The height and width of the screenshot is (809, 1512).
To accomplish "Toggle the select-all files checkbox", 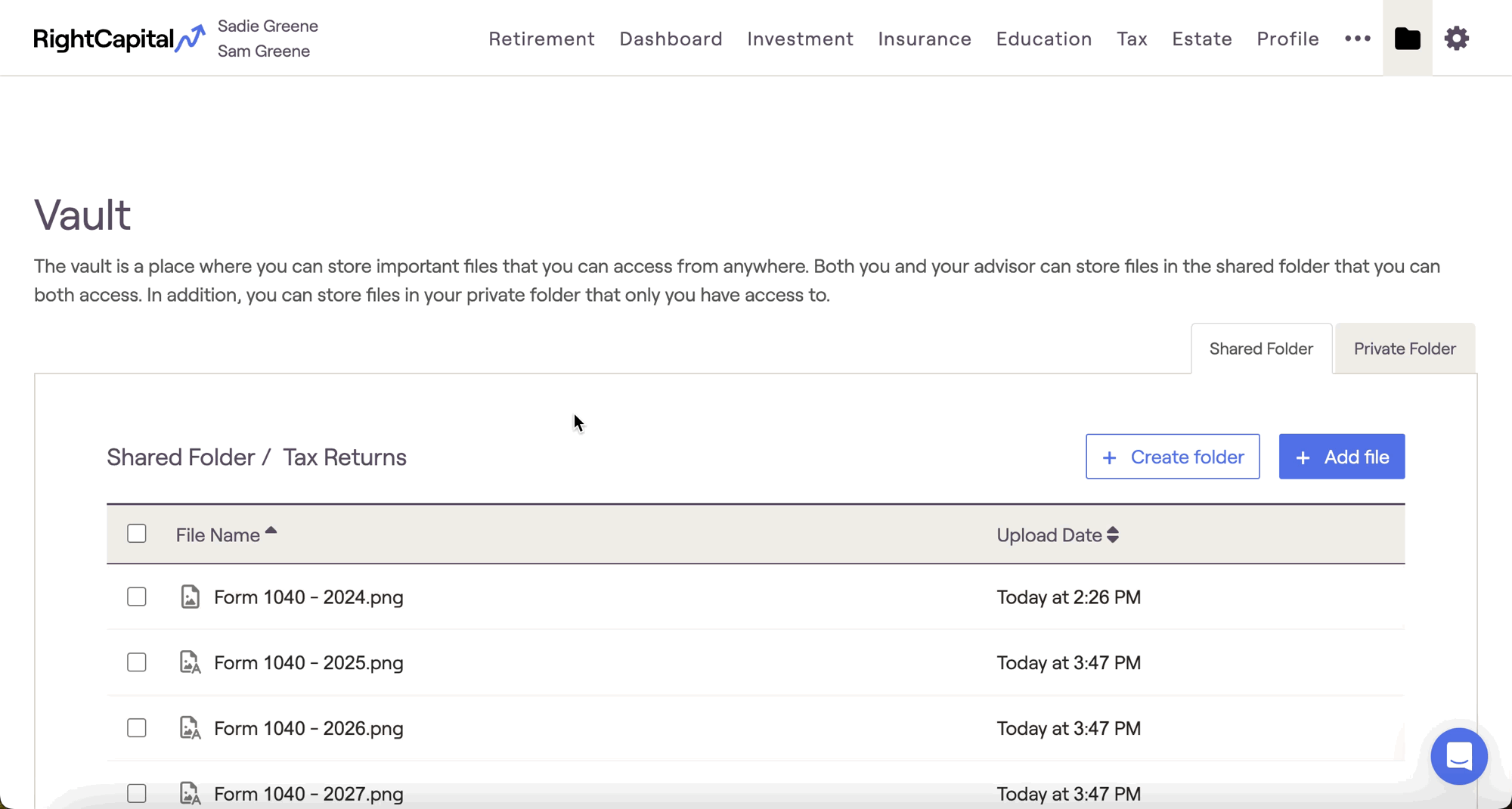I will coord(137,534).
